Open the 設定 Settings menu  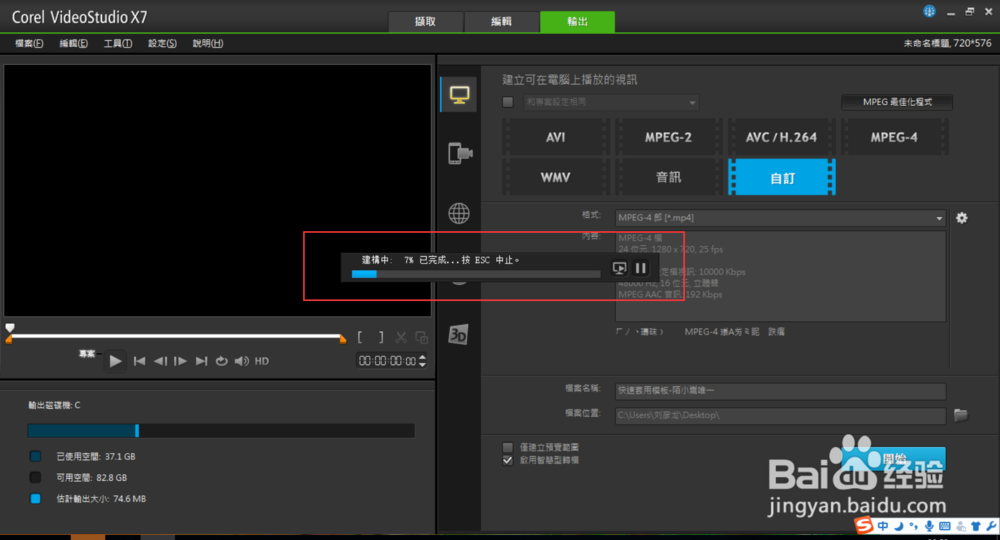click(162, 43)
